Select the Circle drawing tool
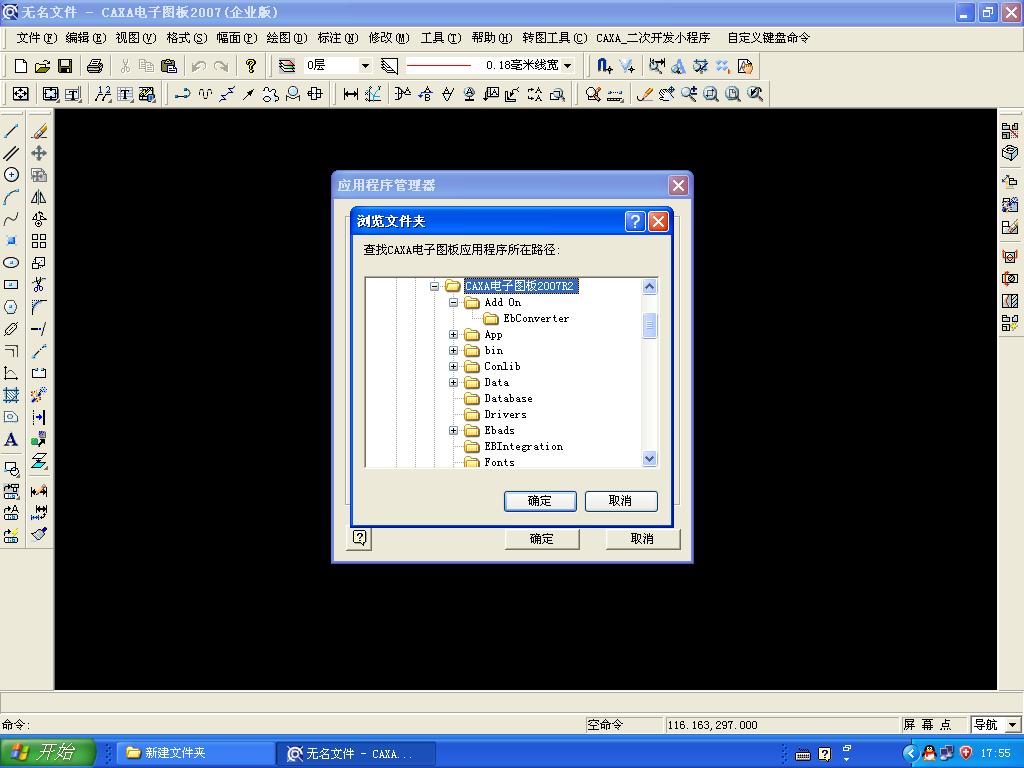The height and width of the screenshot is (768, 1024). tap(11, 174)
